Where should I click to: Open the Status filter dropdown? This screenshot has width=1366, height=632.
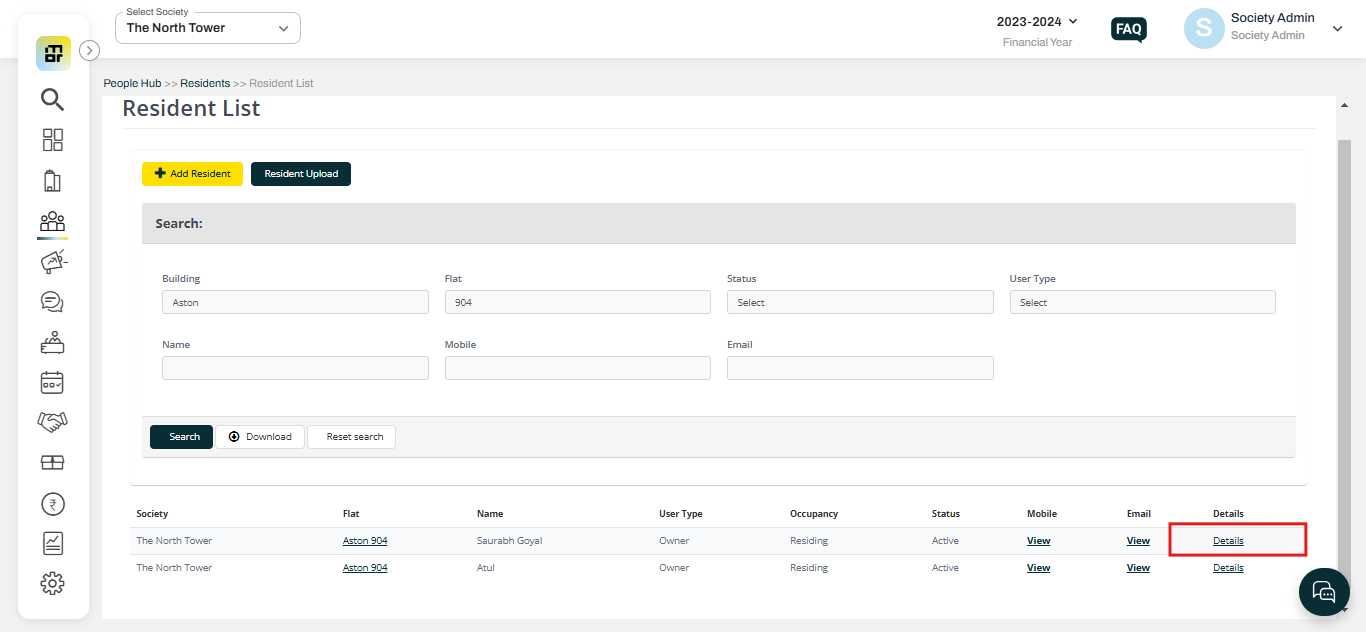click(x=860, y=302)
